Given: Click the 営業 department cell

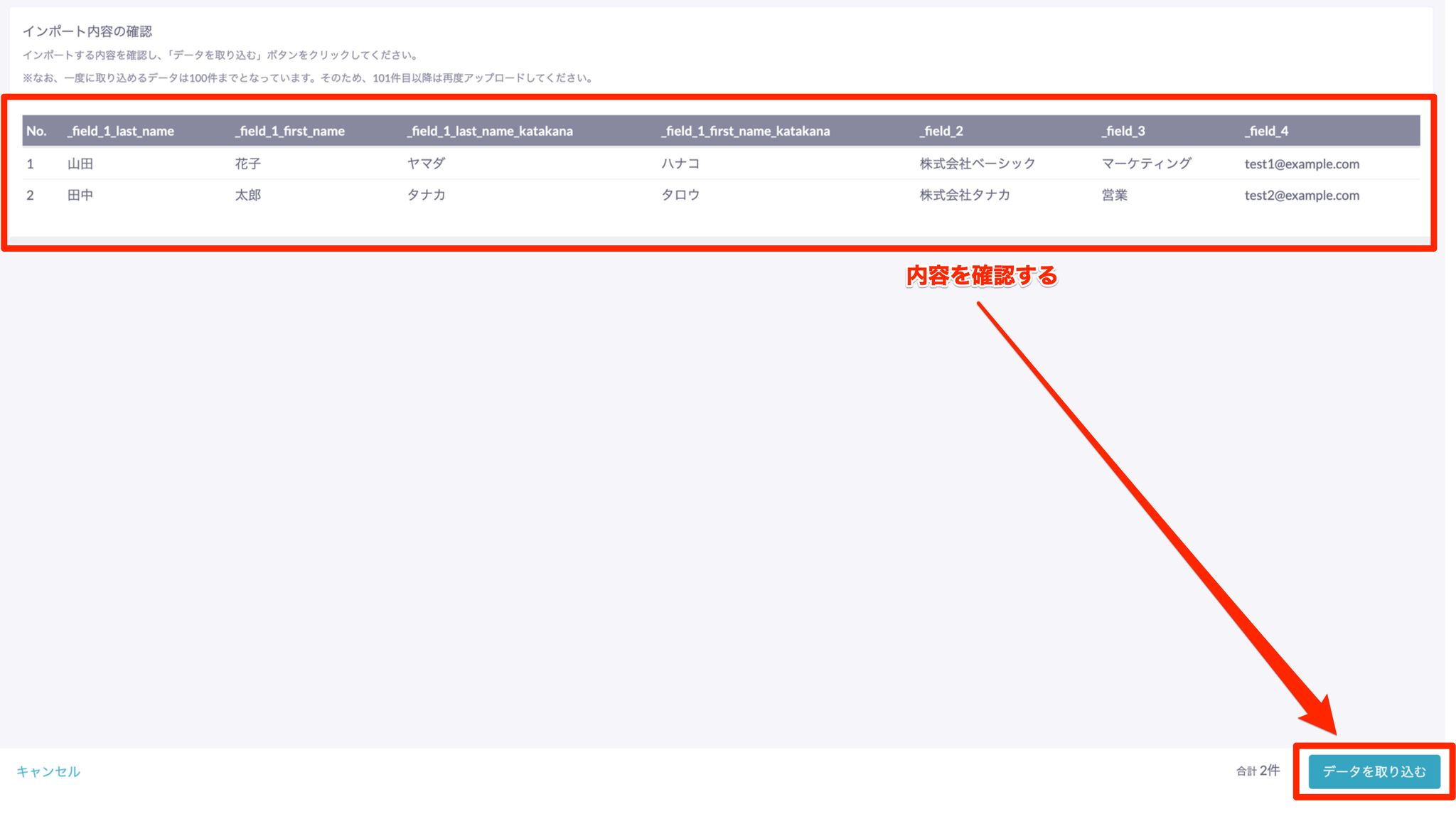Looking at the screenshot, I should click(x=1114, y=195).
